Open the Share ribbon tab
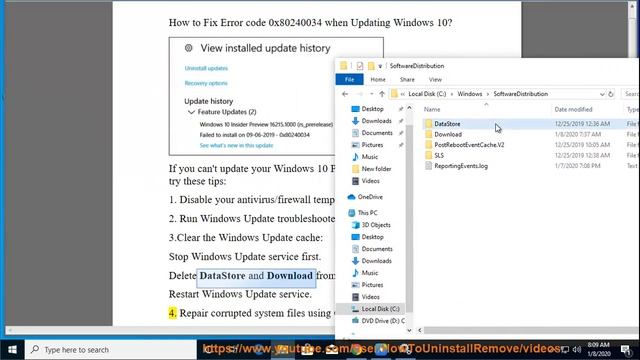The width and height of the screenshot is (640, 360). tap(407, 80)
